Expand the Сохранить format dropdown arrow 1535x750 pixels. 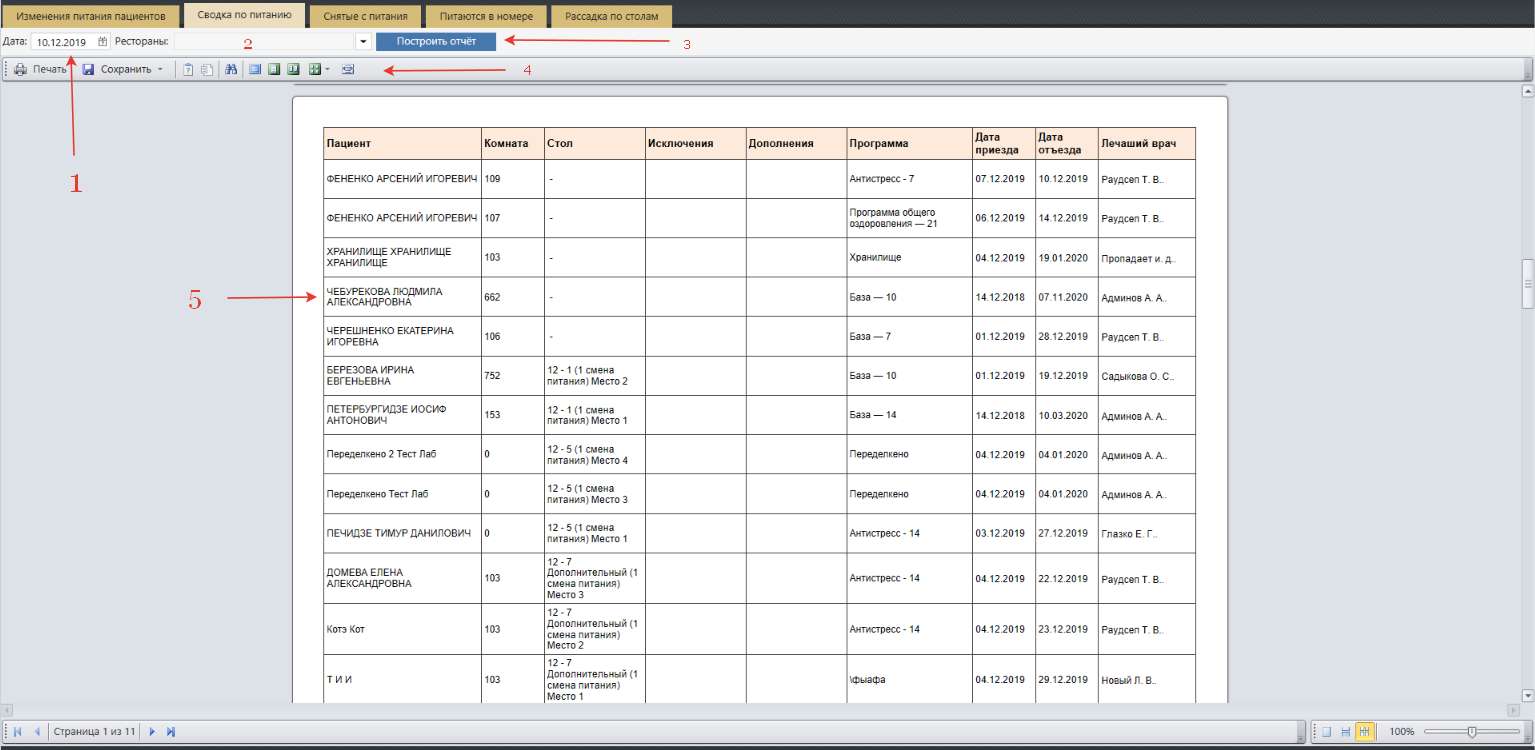(160, 70)
